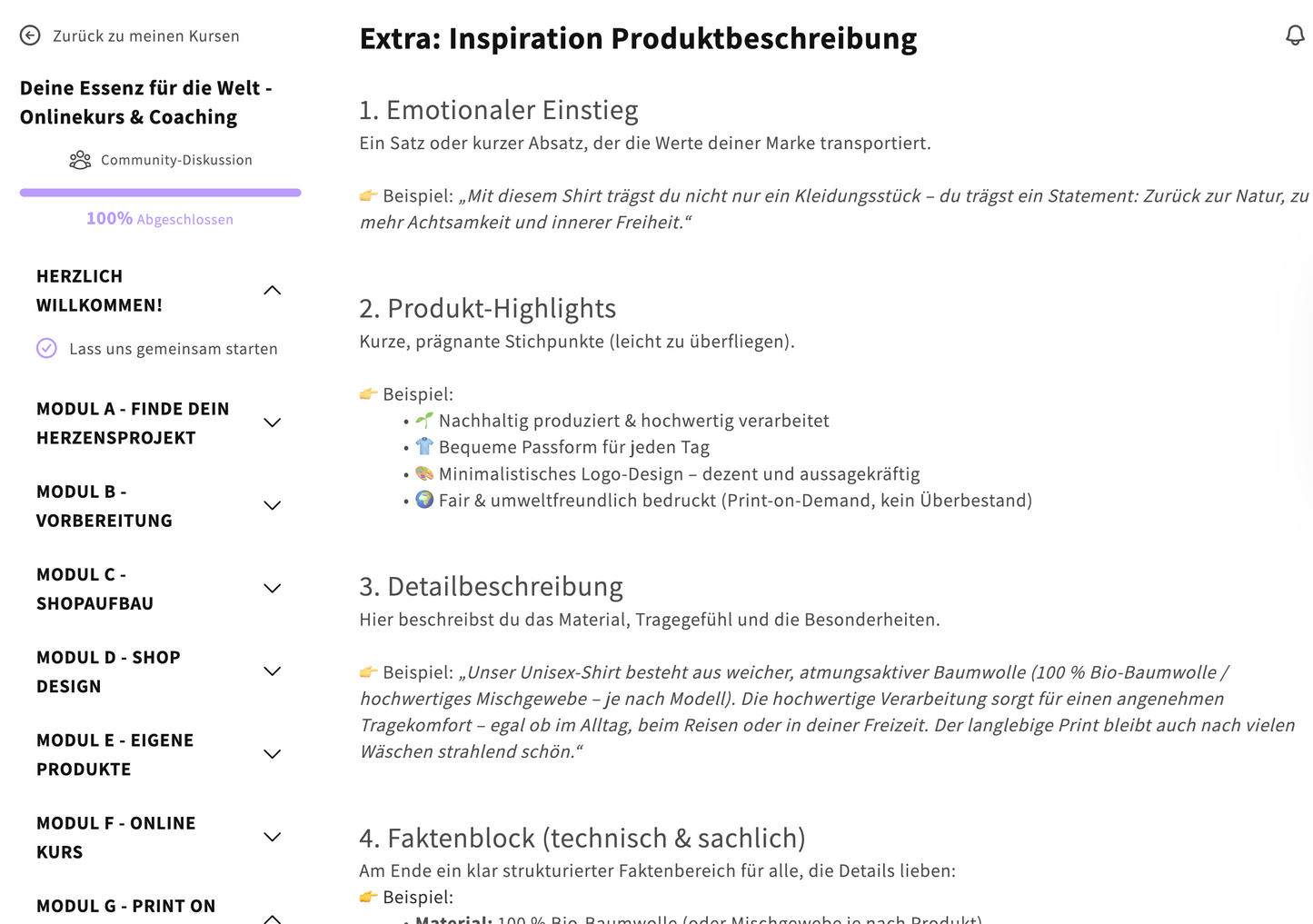Open MODUL D - SHOP DESIGN section

tap(108, 671)
